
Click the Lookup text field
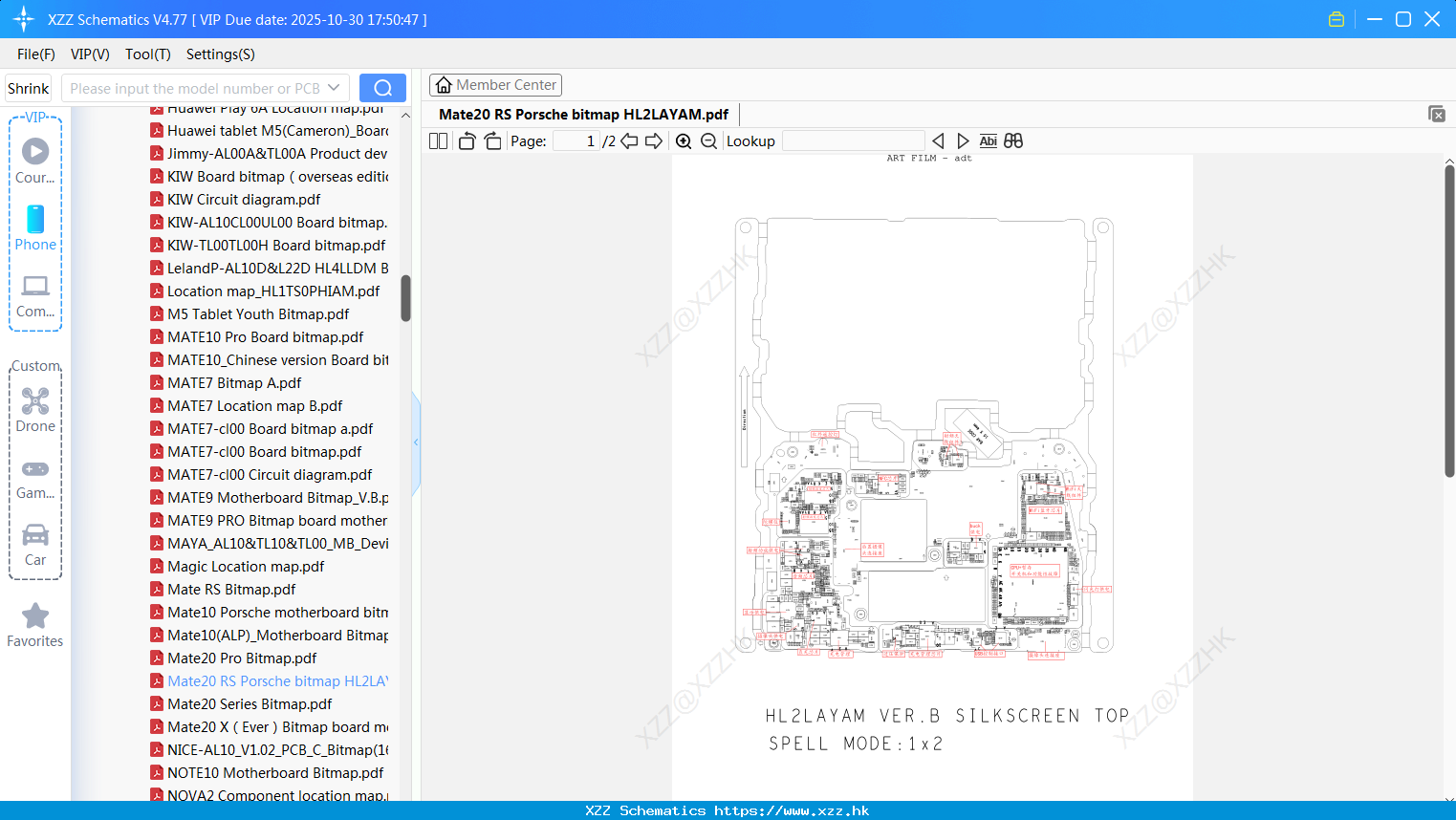tap(854, 140)
